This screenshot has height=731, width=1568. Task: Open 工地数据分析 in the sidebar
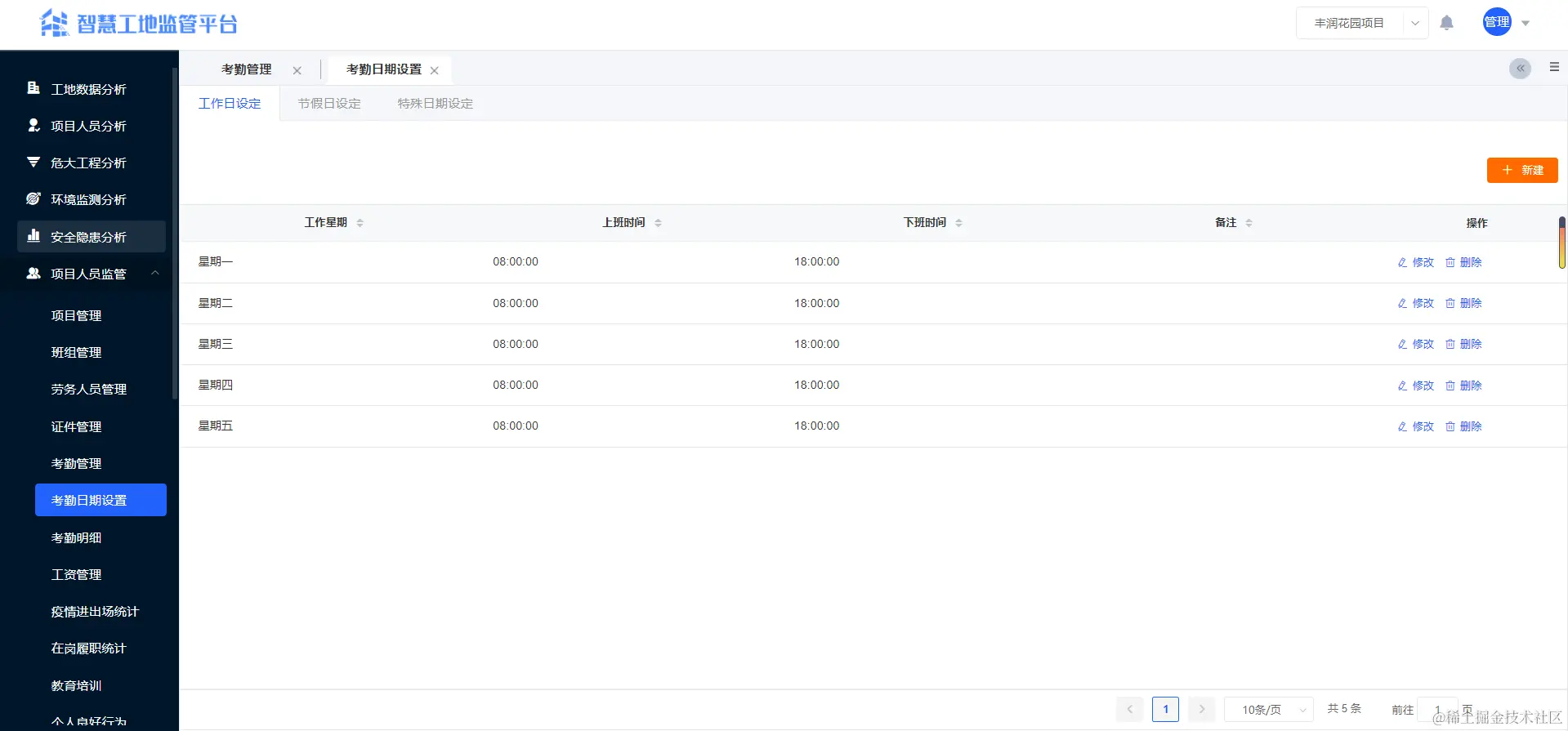pos(91,89)
